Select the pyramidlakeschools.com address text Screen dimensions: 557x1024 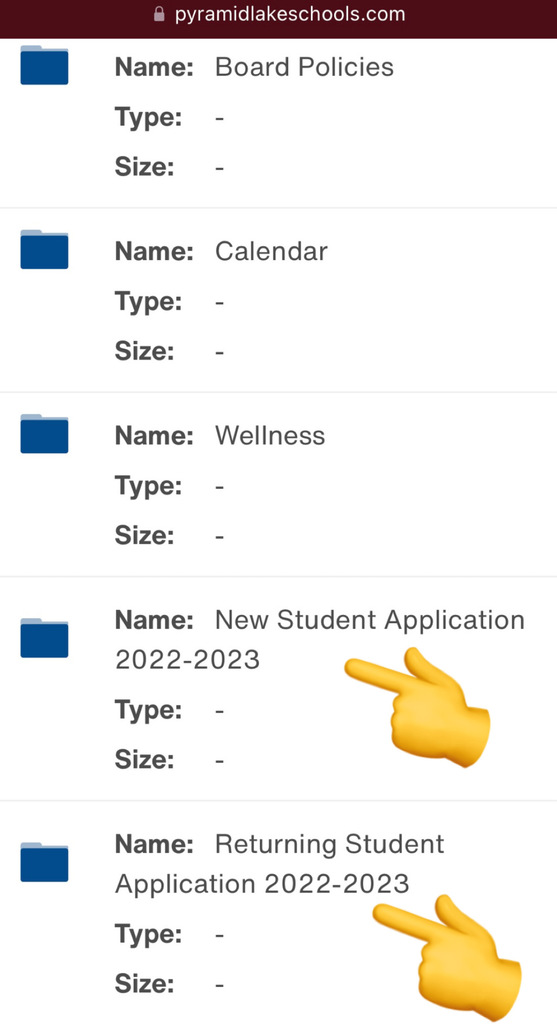[x=289, y=14]
